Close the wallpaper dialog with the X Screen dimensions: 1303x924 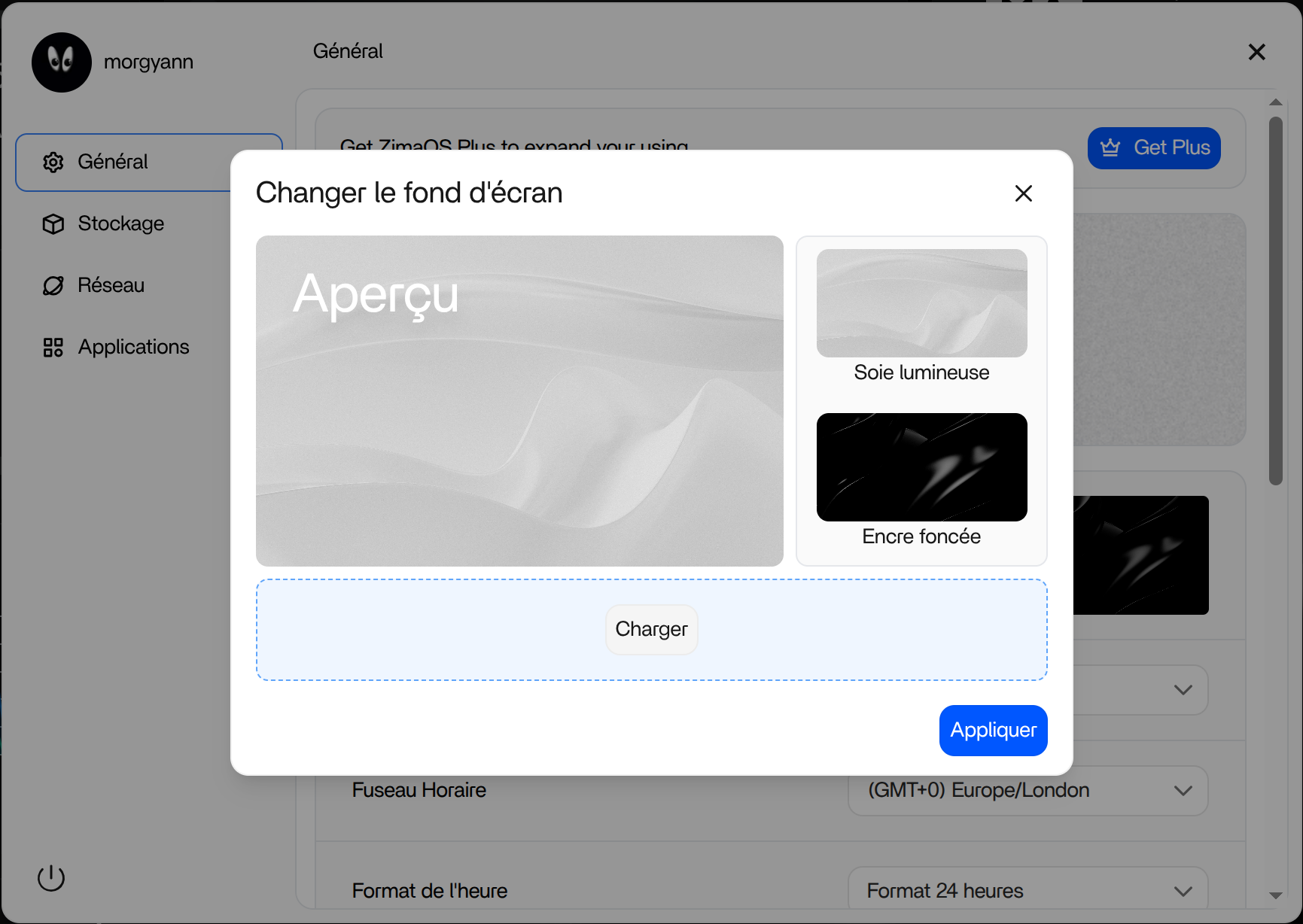(x=1023, y=193)
